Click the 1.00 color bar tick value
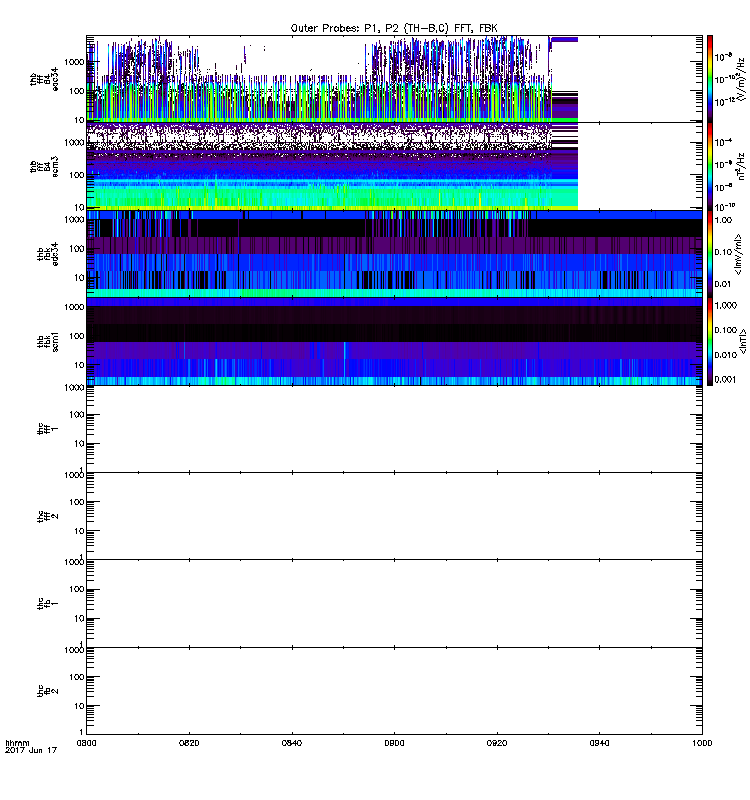The width and height of the screenshot is (750, 800). click(x=723, y=220)
